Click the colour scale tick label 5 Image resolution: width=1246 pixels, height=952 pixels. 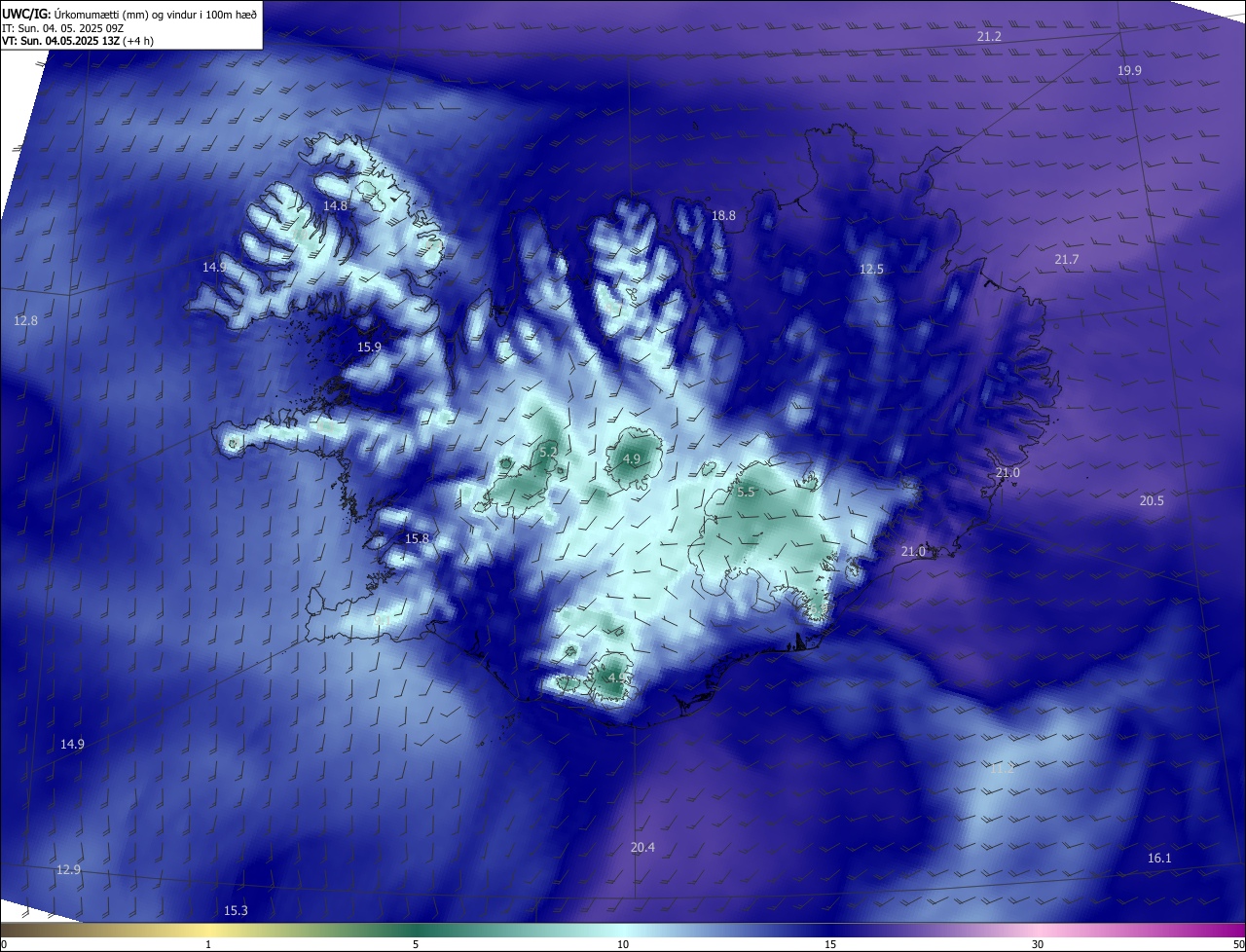pos(416,944)
